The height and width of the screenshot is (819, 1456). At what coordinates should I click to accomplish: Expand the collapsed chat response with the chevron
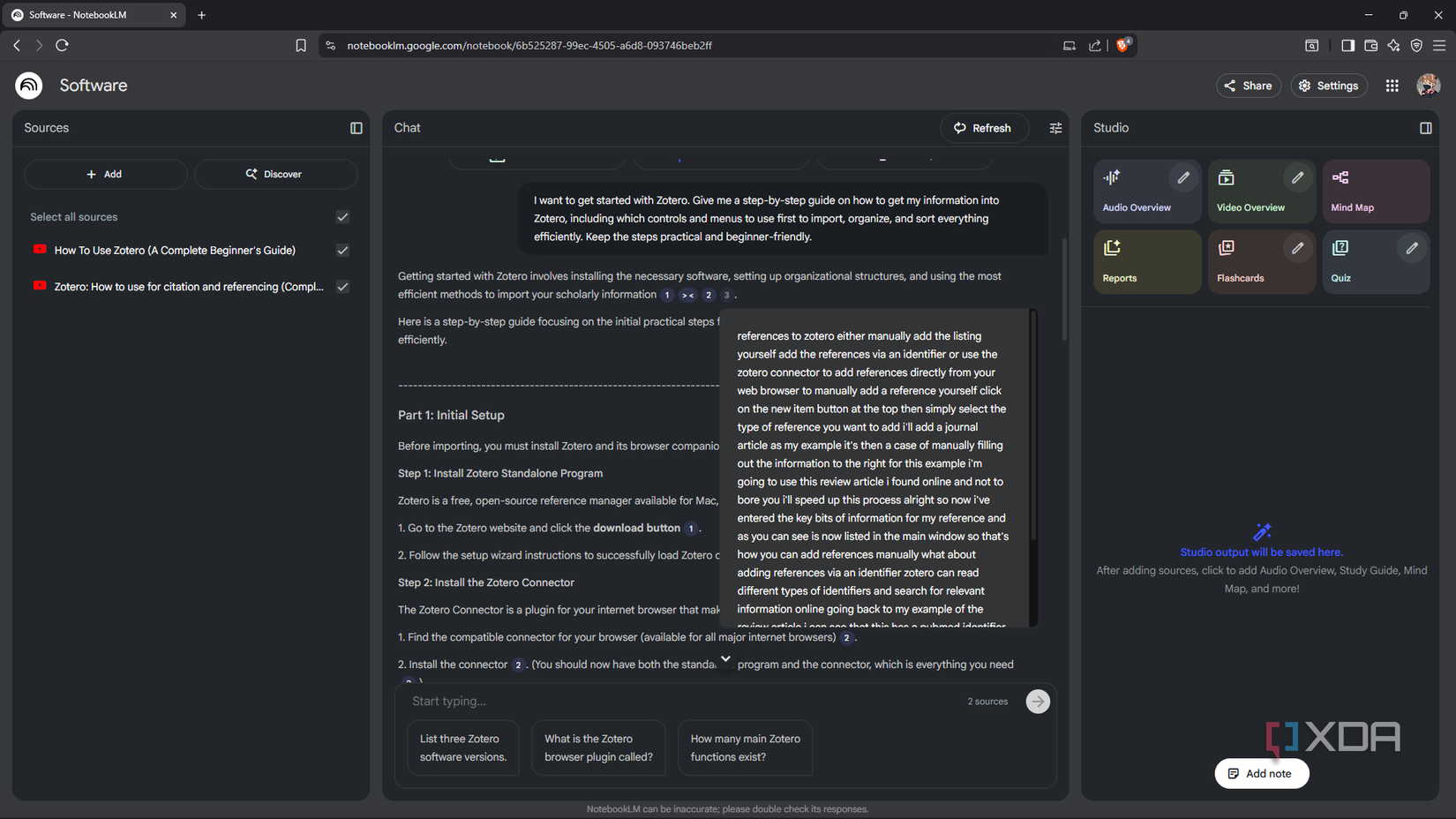(724, 659)
